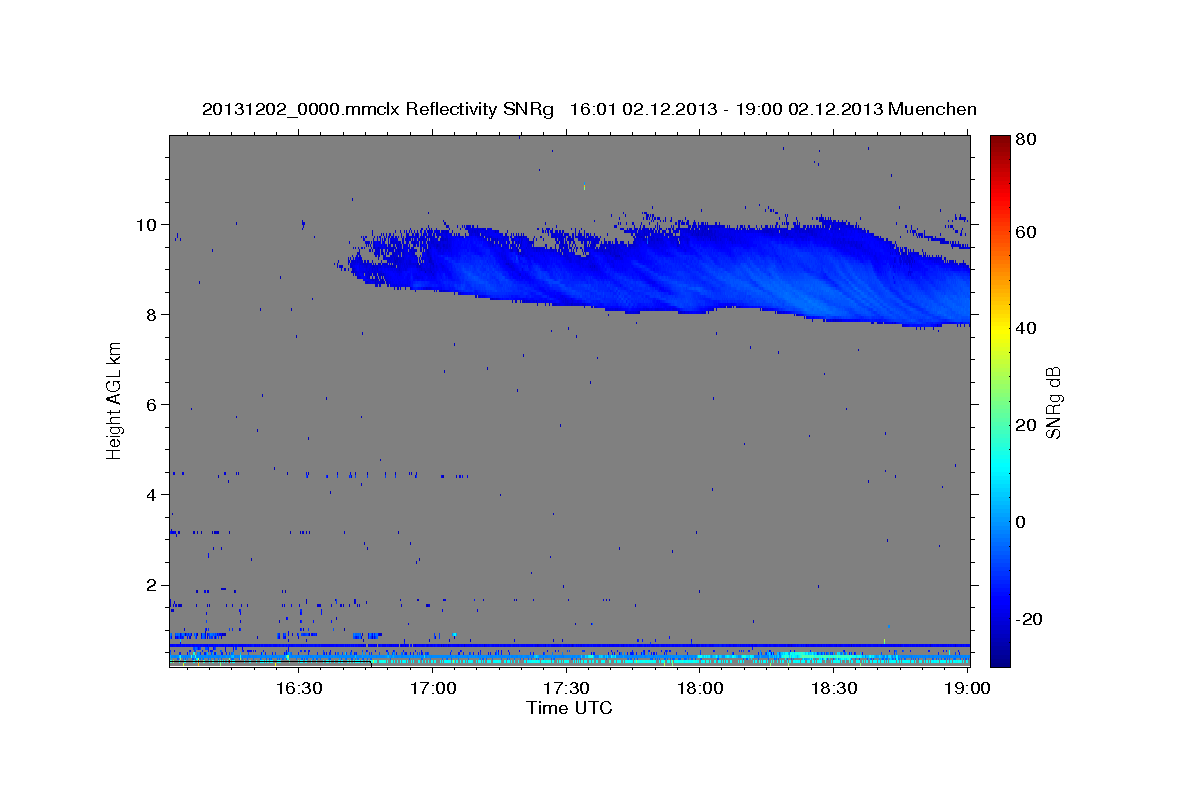Click the colorbar label 80
The height and width of the screenshot is (800, 1200).
tap(1025, 139)
